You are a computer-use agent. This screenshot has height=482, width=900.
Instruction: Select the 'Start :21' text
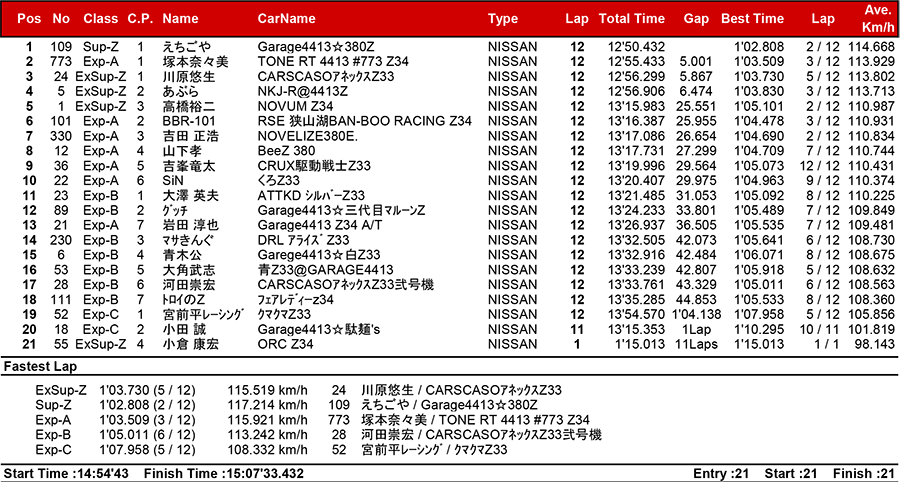click(x=791, y=473)
